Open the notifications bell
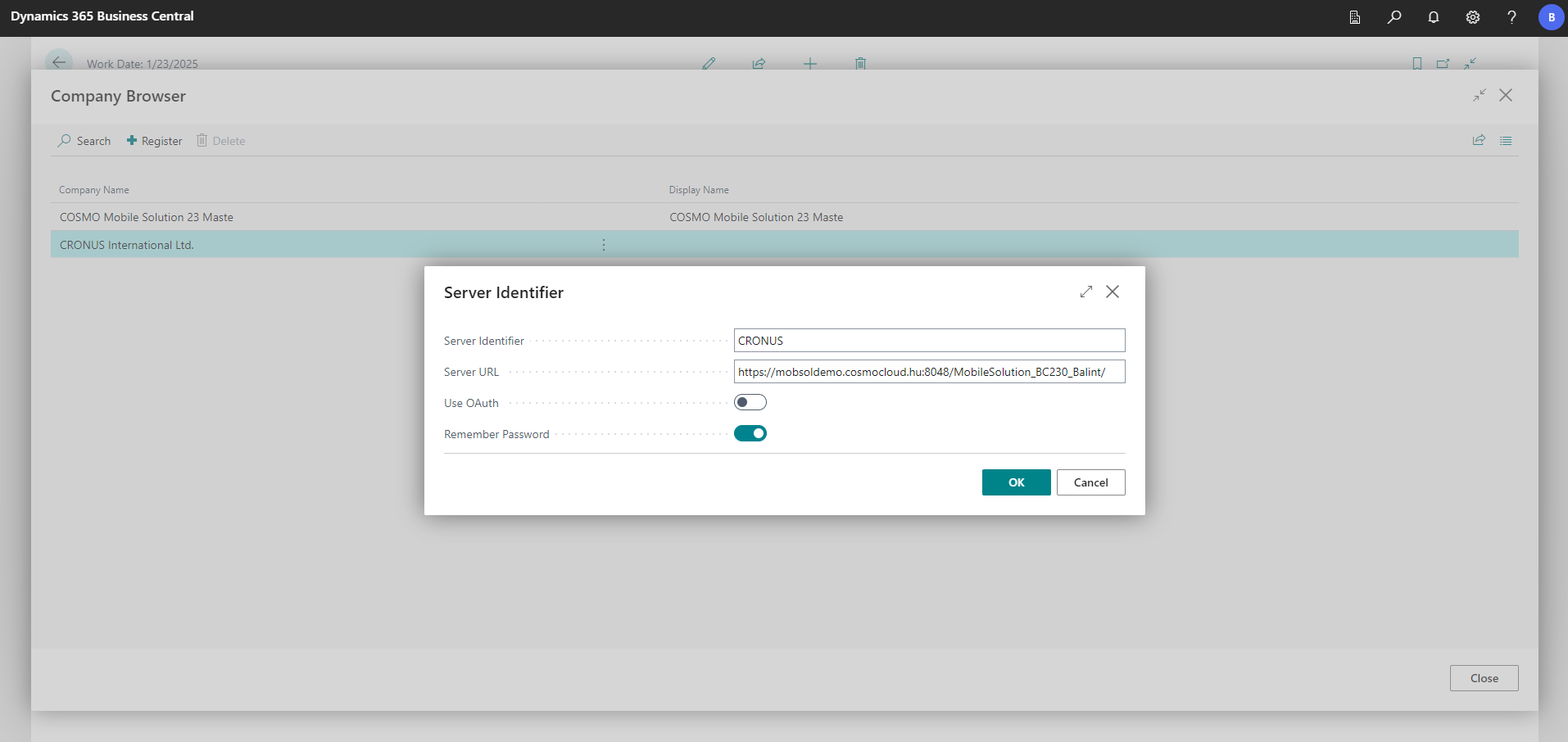Viewport: 1568px width, 742px height. [1434, 17]
